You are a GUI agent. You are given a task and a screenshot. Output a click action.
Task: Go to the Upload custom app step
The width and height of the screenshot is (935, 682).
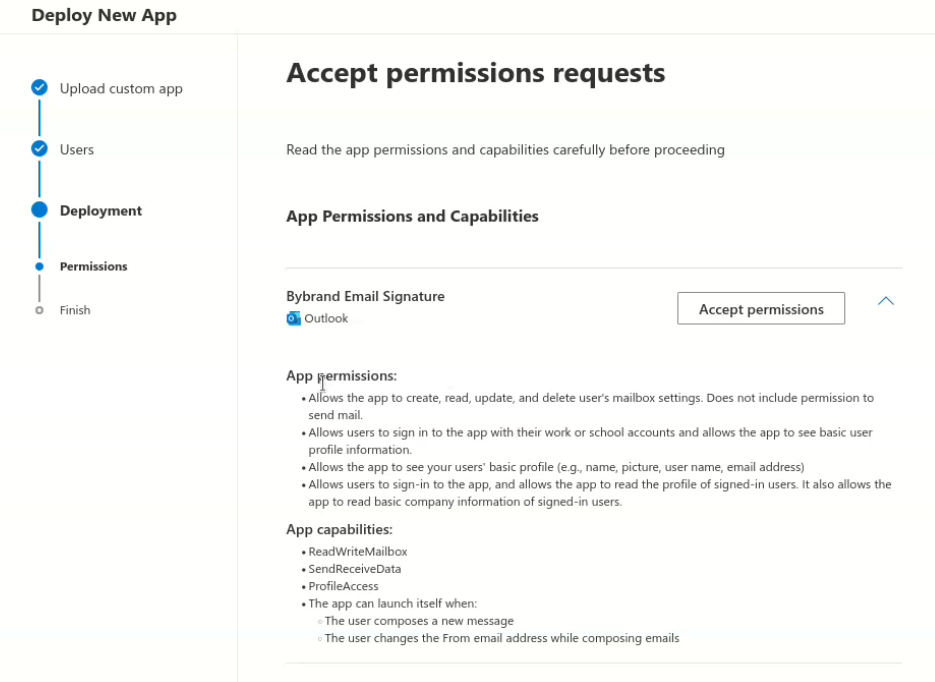pos(121,89)
